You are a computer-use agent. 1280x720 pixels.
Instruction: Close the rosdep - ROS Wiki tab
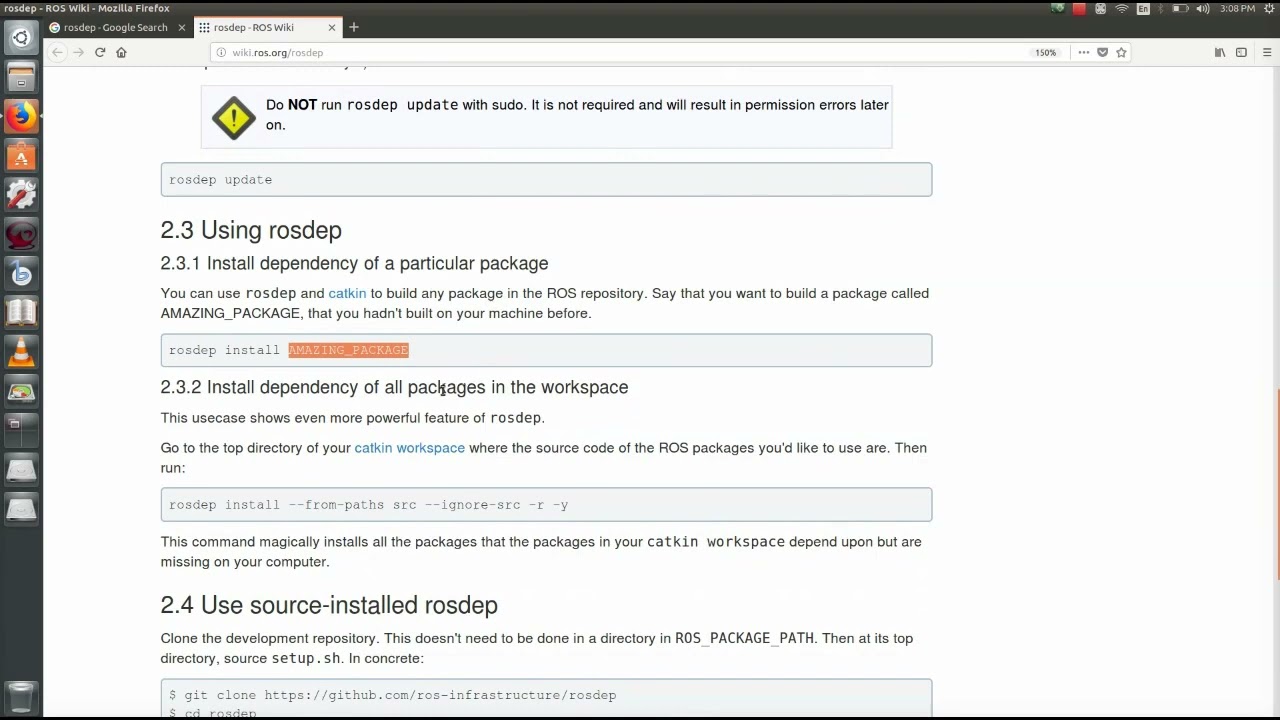tap(332, 28)
